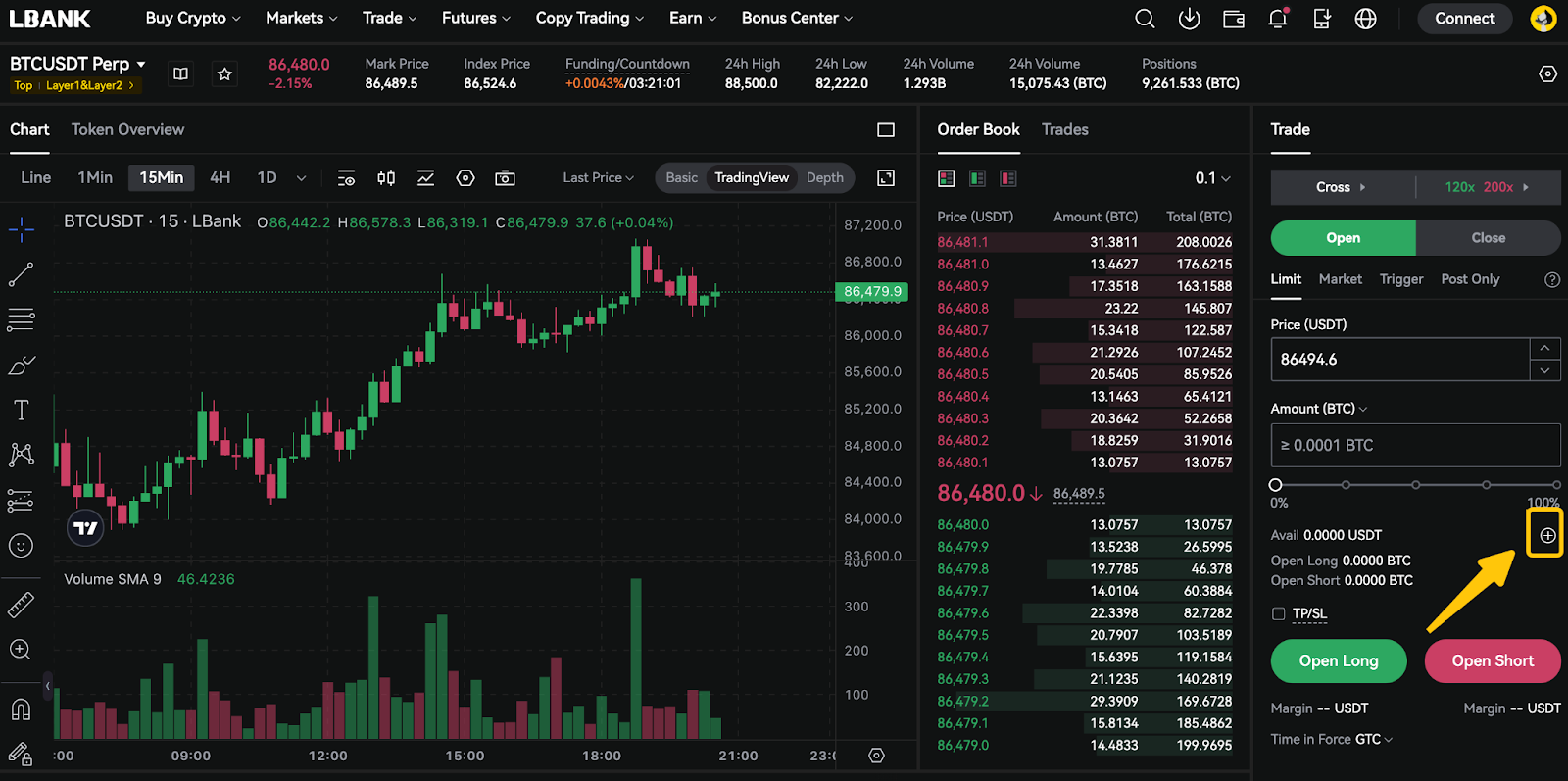1568x781 pixels.
Task: Open the 120x 200x leverage selector
Action: click(x=1488, y=187)
